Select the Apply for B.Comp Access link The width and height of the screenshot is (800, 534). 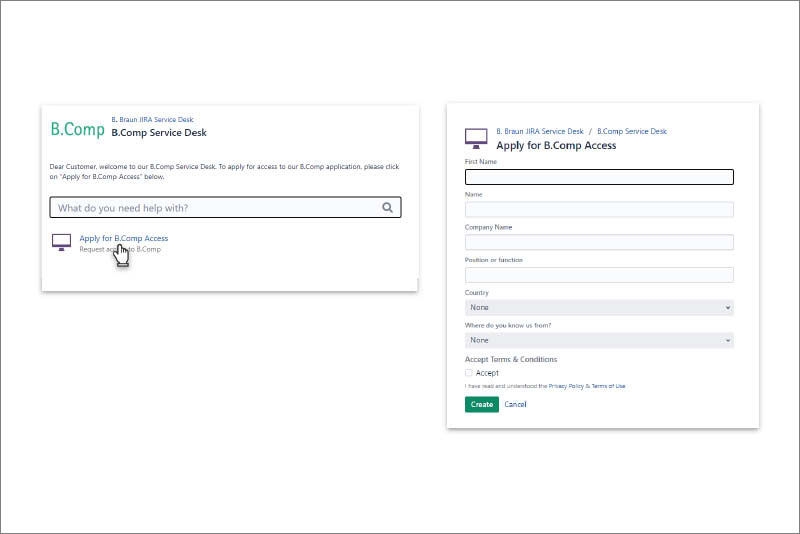coord(124,238)
